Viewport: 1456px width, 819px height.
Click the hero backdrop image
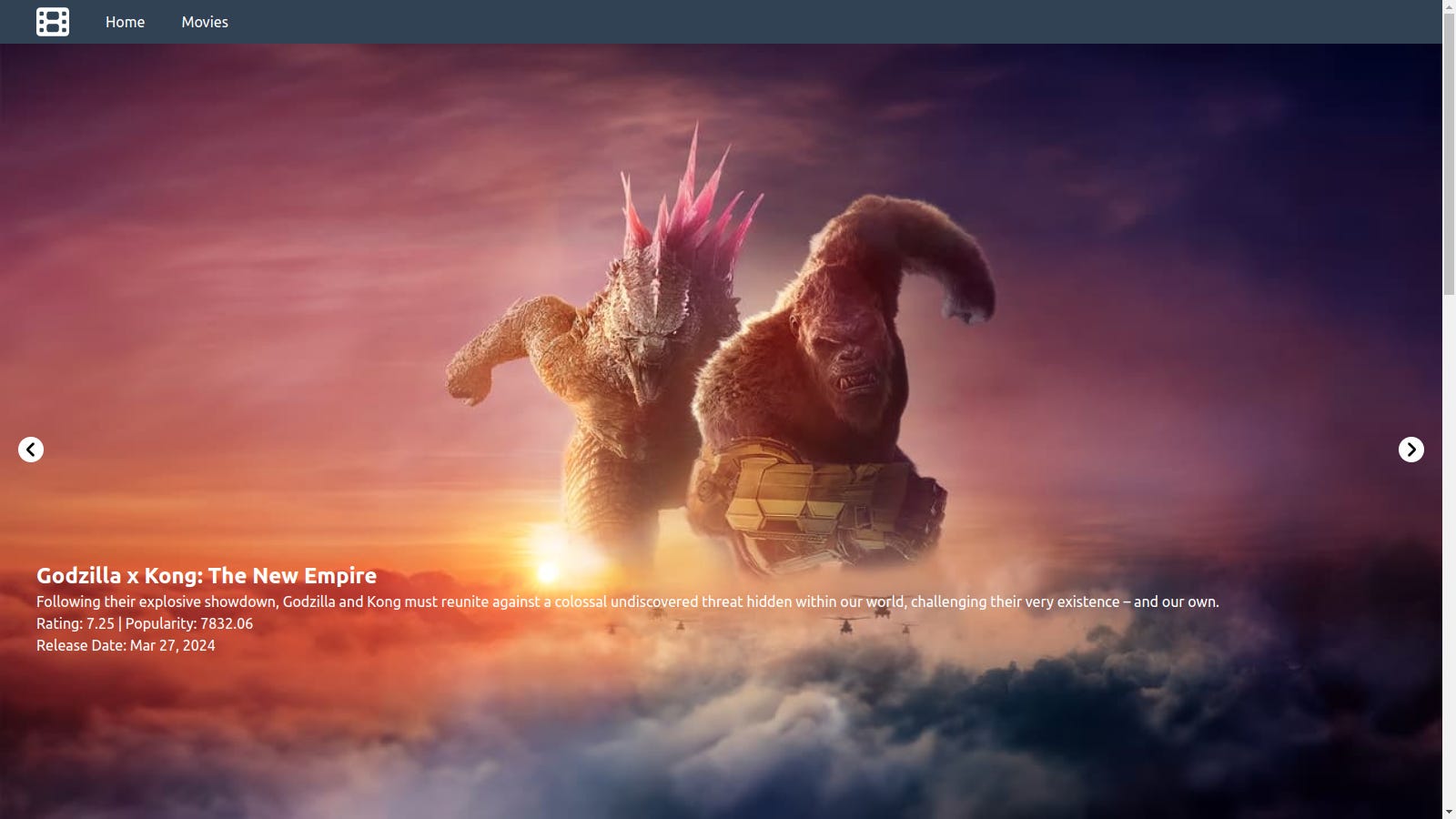click(x=728, y=273)
